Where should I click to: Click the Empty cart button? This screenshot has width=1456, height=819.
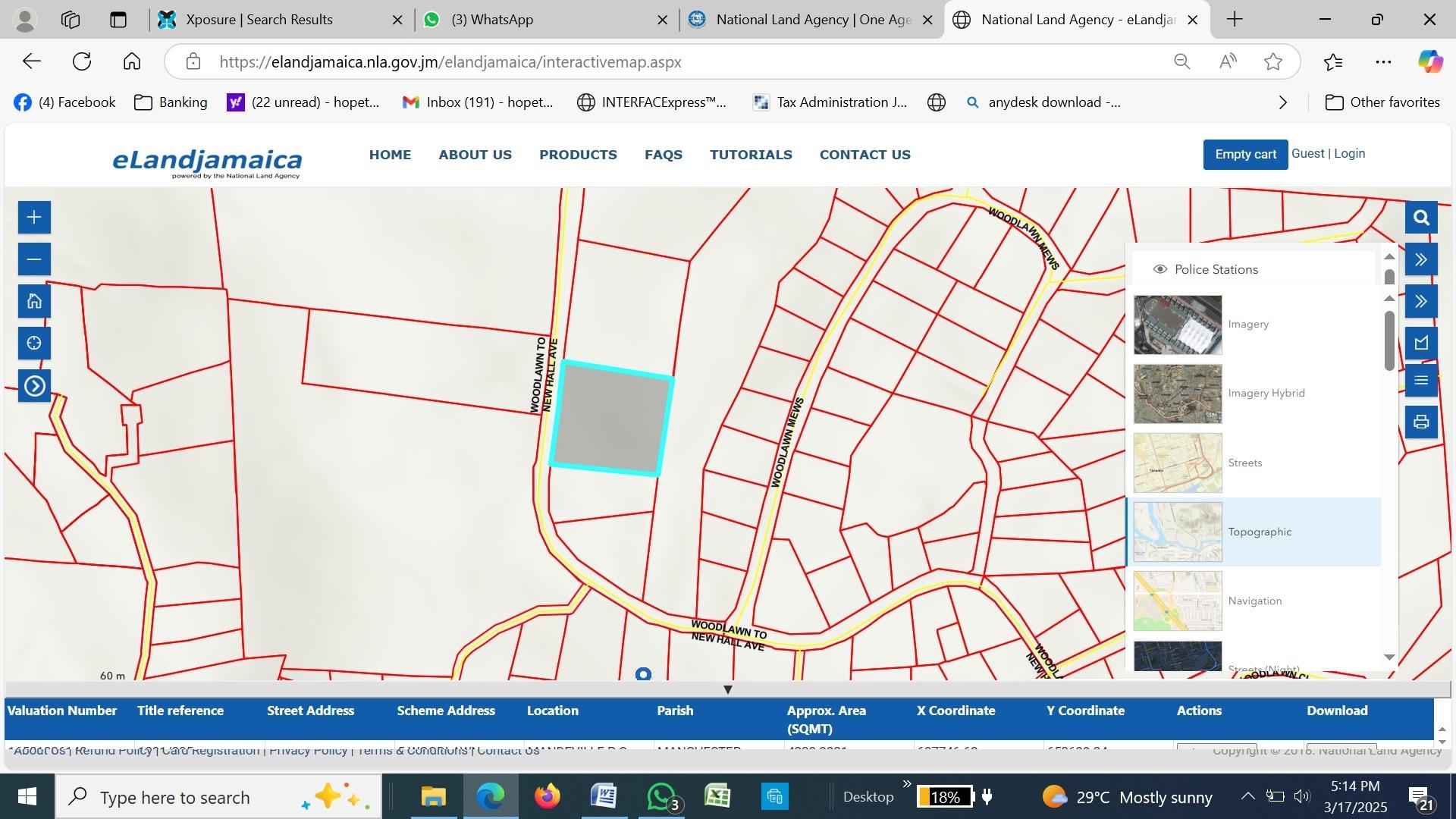tap(1245, 154)
